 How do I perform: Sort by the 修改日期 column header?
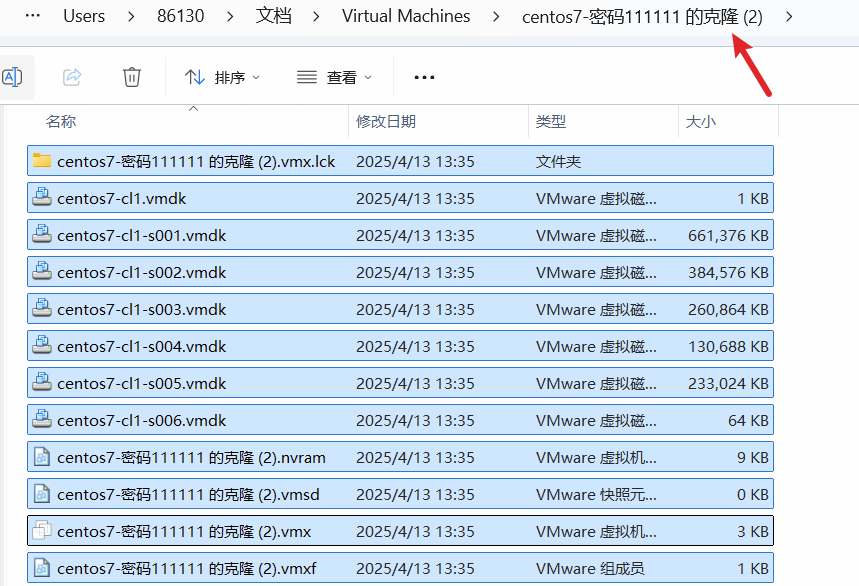pos(386,122)
